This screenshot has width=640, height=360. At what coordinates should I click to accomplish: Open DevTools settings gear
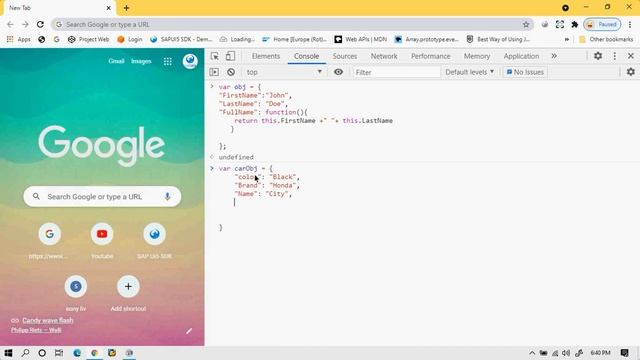point(598,56)
